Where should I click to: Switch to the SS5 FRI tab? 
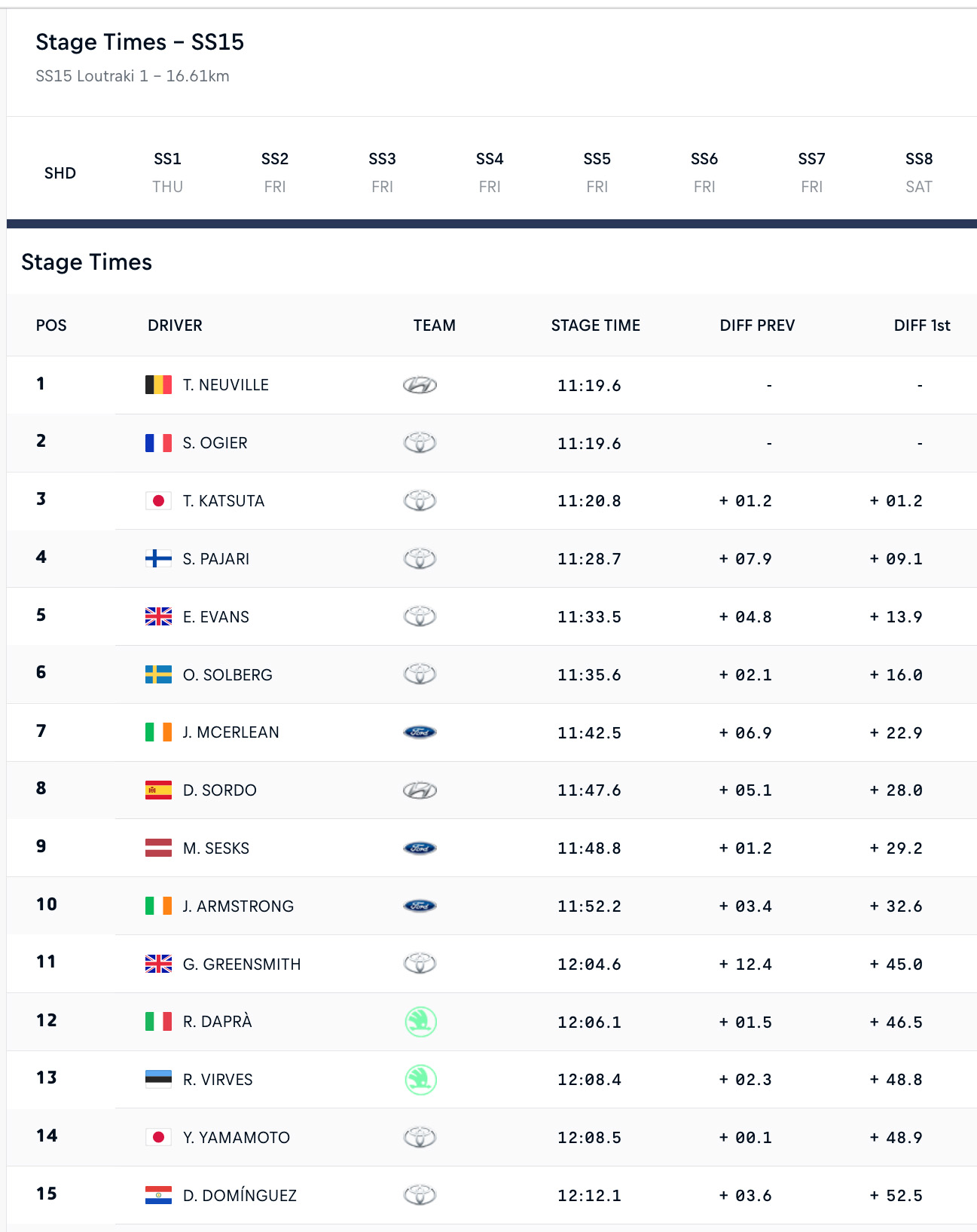pos(597,173)
